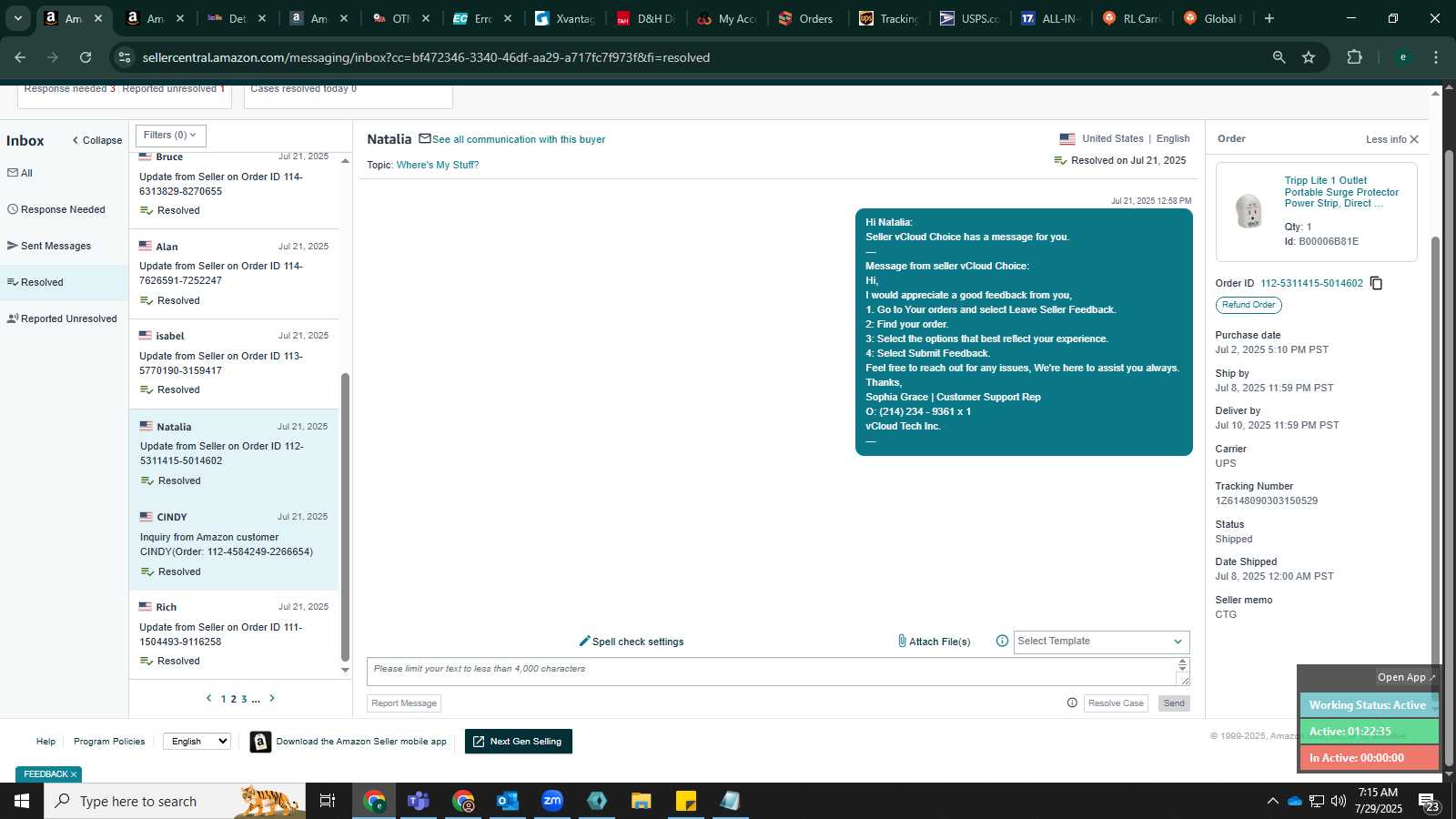
Task: Click the Refund Order button
Action: (1249, 305)
